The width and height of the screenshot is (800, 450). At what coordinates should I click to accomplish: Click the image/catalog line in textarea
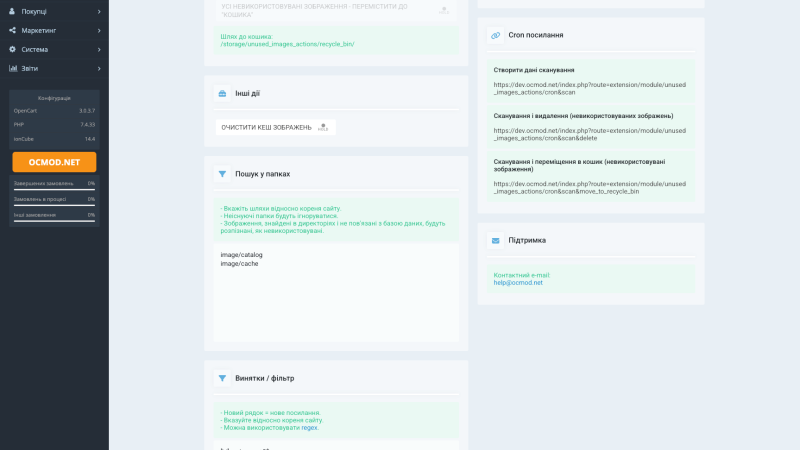[x=241, y=255]
